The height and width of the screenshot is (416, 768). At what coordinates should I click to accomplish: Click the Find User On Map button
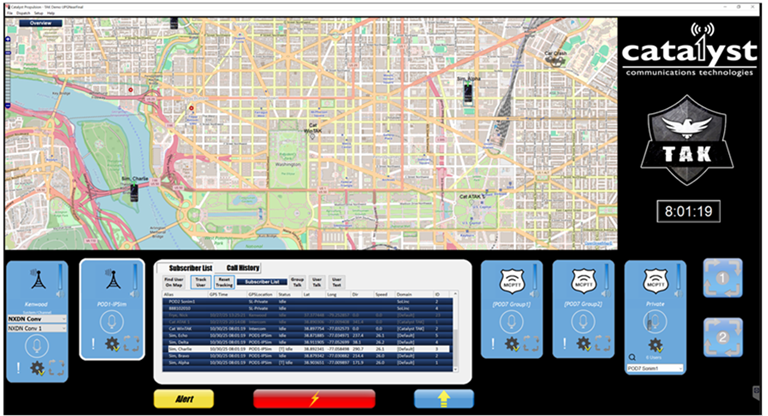(174, 283)
